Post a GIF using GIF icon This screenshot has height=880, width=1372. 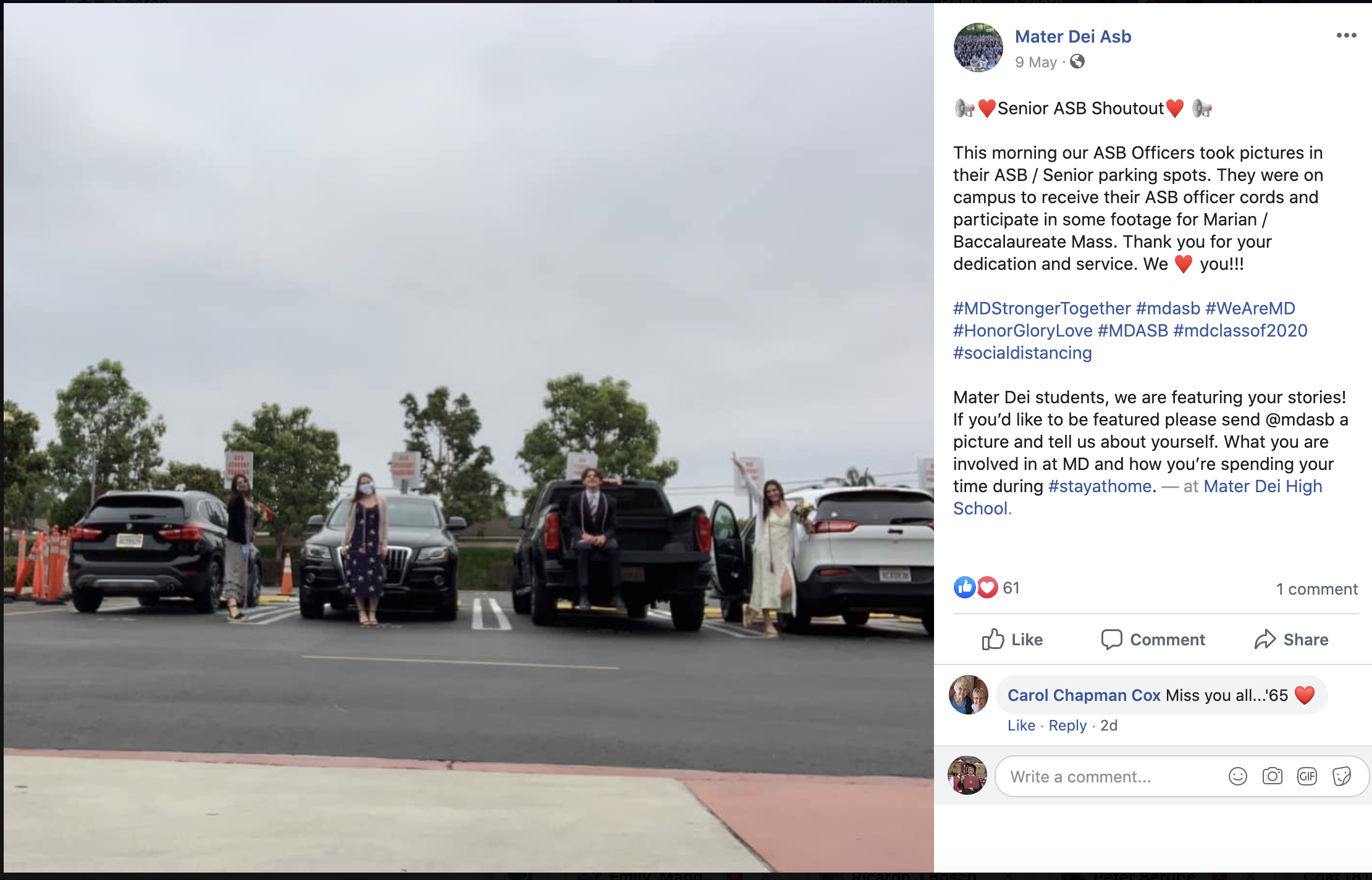pyautogui.click(x=1307, y=776)
